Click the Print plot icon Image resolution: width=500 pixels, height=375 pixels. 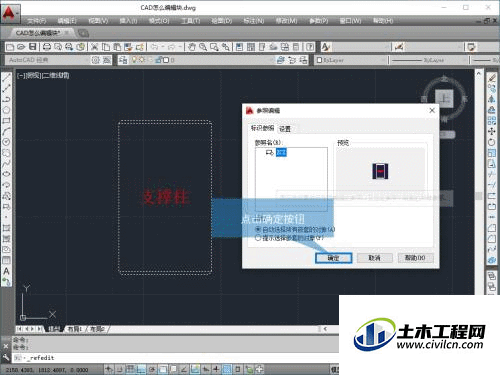click(47, 47)
